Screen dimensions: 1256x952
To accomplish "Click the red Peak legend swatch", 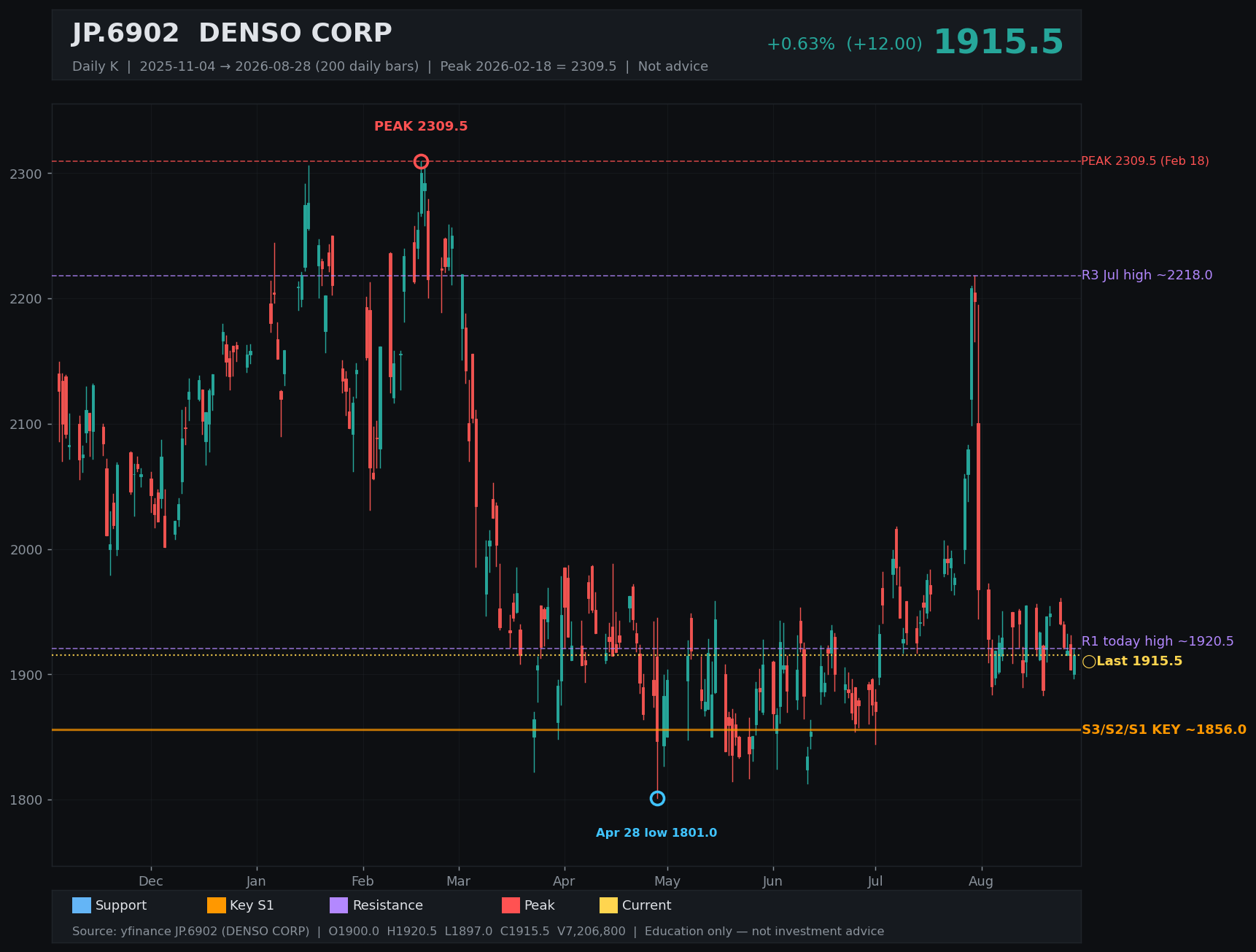I will [511, 905].
